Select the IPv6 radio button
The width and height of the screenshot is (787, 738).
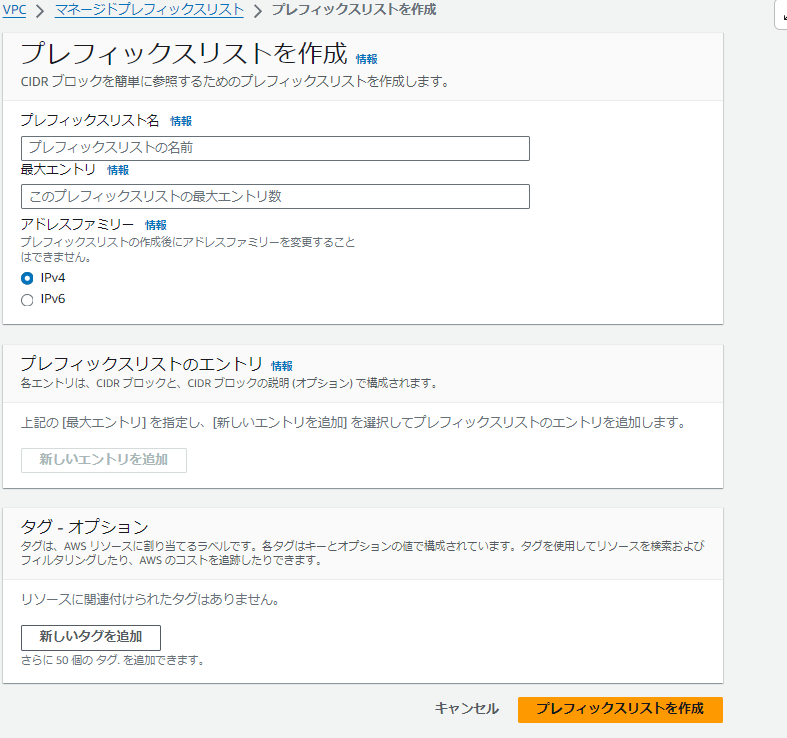click(x=27, y=300)
